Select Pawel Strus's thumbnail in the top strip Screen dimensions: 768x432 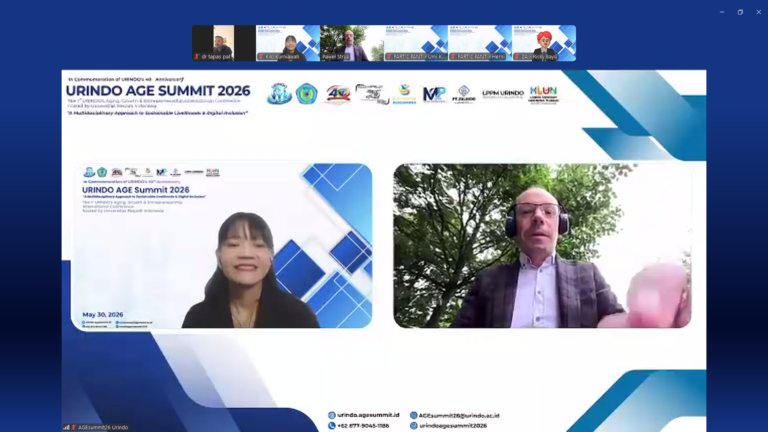[x=352, y=43]
